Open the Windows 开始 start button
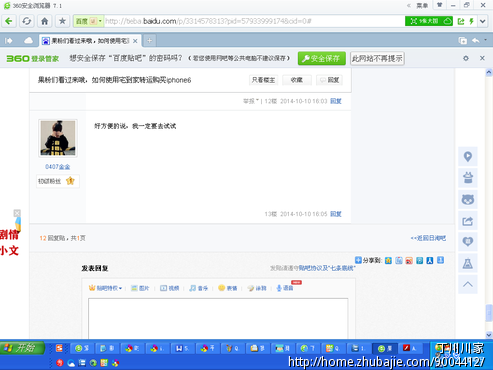This screenshot has height=370, width=493. tap(22, 348)
